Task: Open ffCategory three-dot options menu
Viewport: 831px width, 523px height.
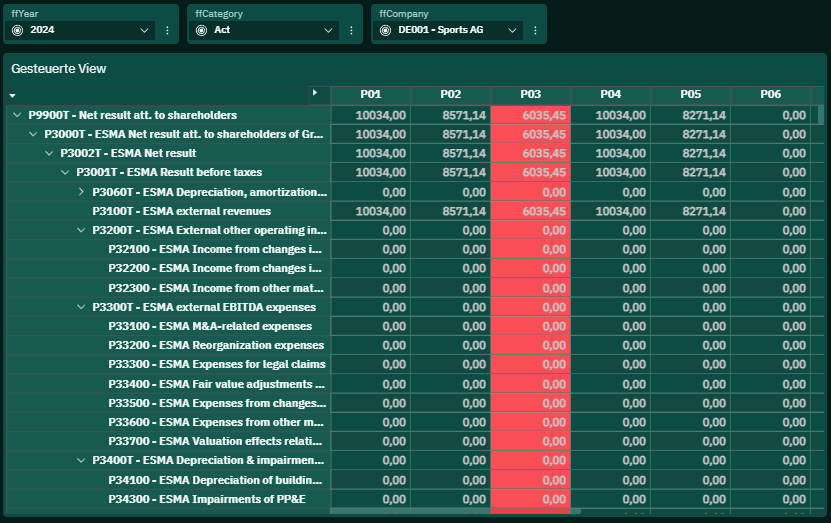Action: coord(351,31)
